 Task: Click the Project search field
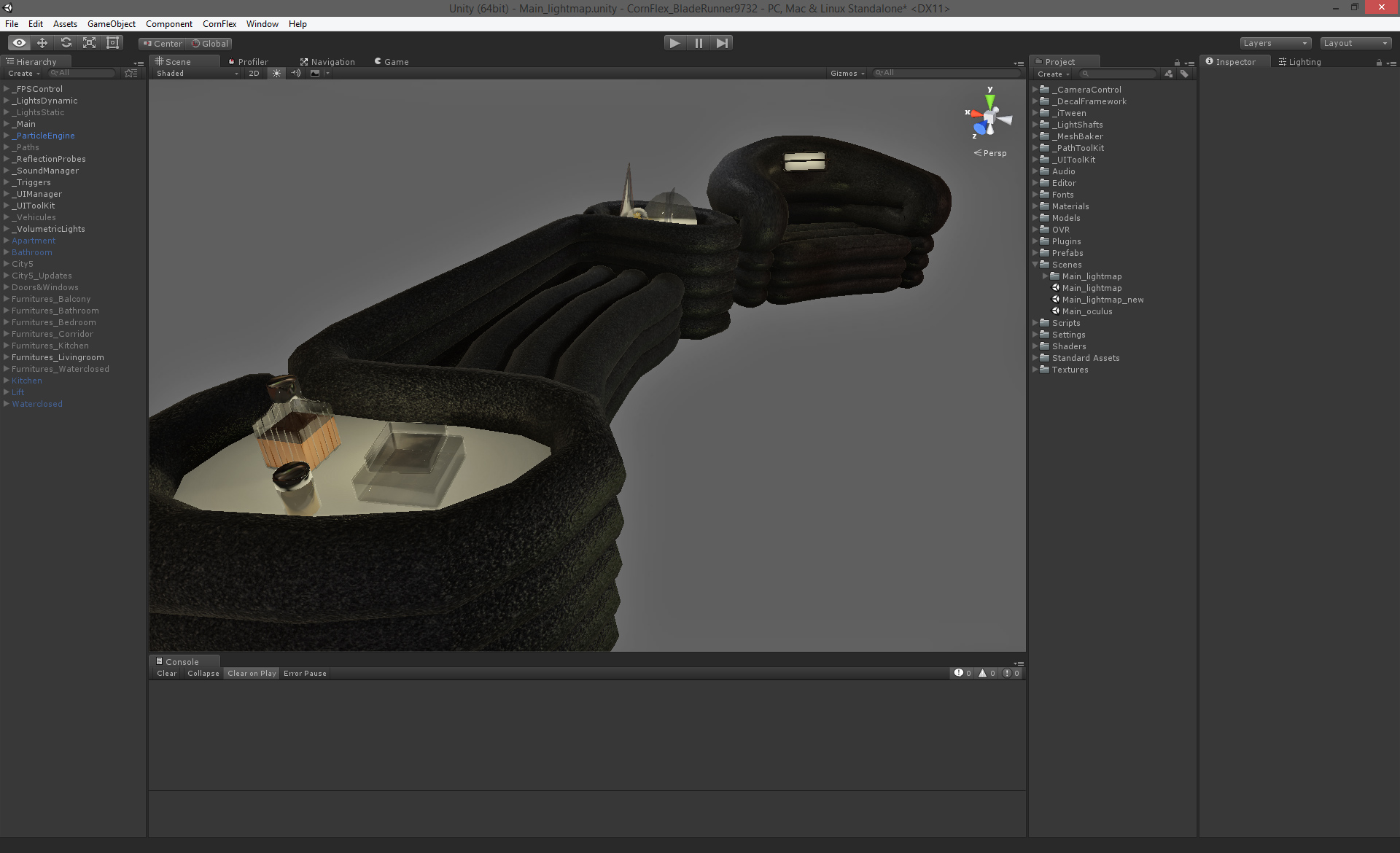click(1118, 74)
